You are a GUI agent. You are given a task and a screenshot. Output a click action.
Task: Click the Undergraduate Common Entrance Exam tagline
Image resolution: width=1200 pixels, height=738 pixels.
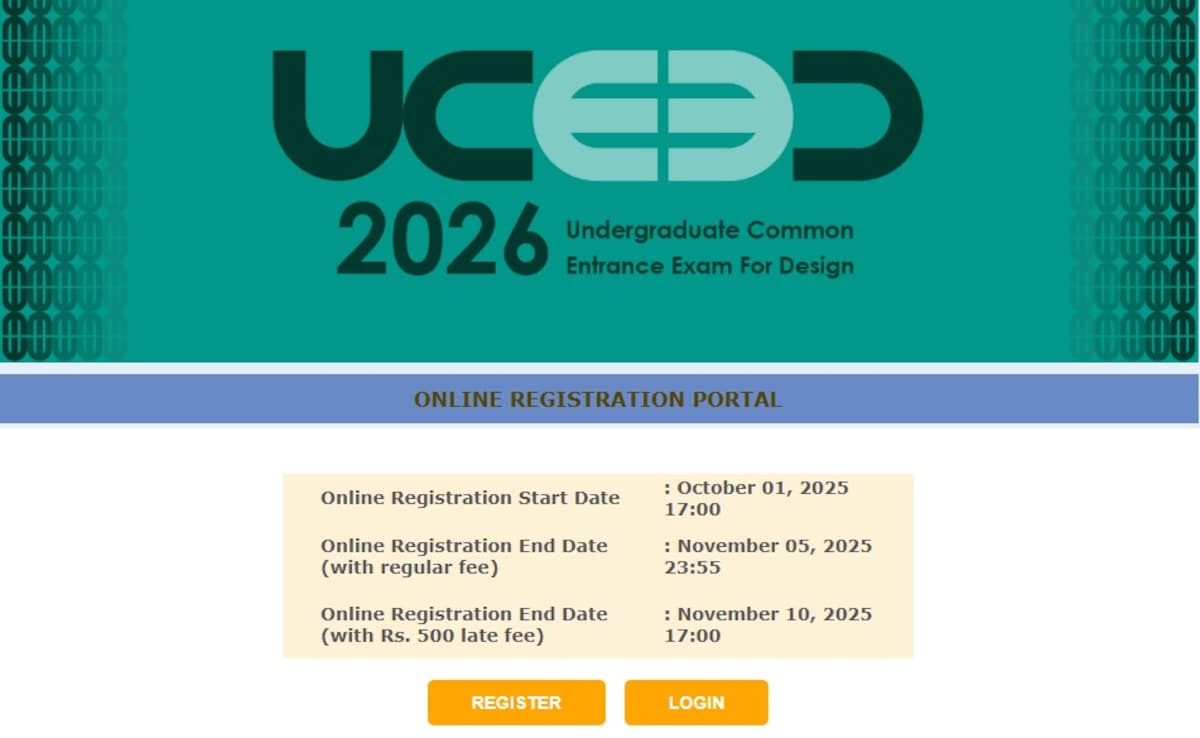click(710, 247)
